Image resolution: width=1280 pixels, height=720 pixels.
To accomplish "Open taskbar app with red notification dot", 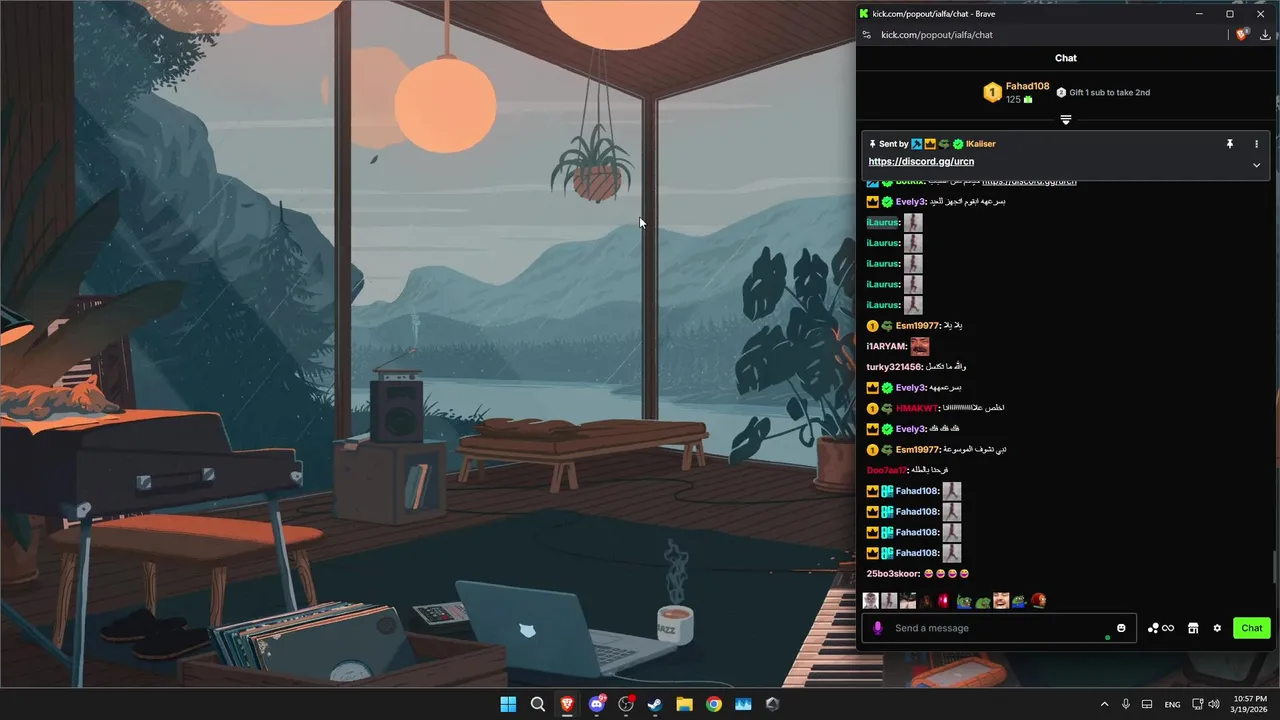I will click(x=626, y=704).
